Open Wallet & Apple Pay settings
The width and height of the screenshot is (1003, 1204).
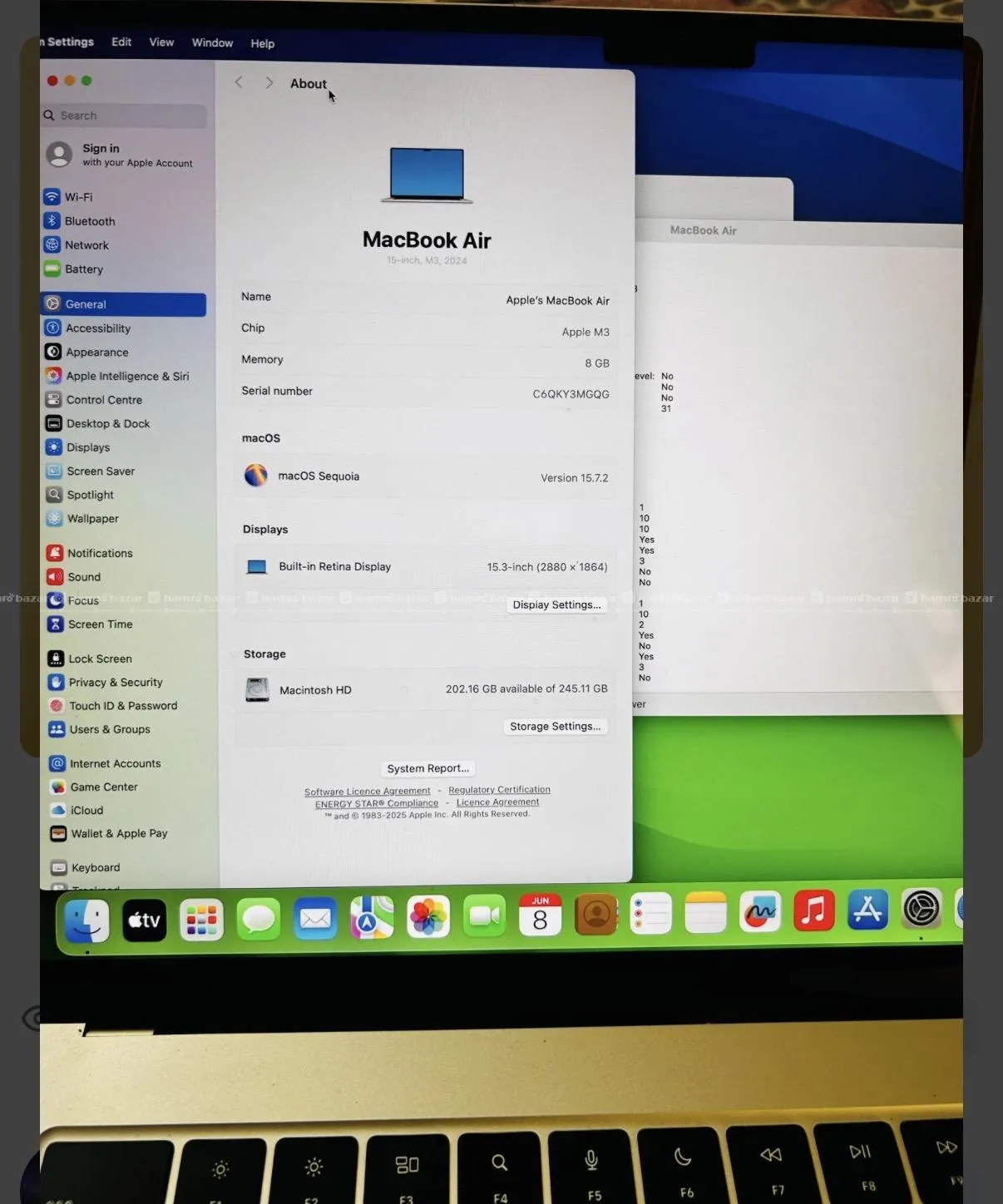click(x=109, y=833)
